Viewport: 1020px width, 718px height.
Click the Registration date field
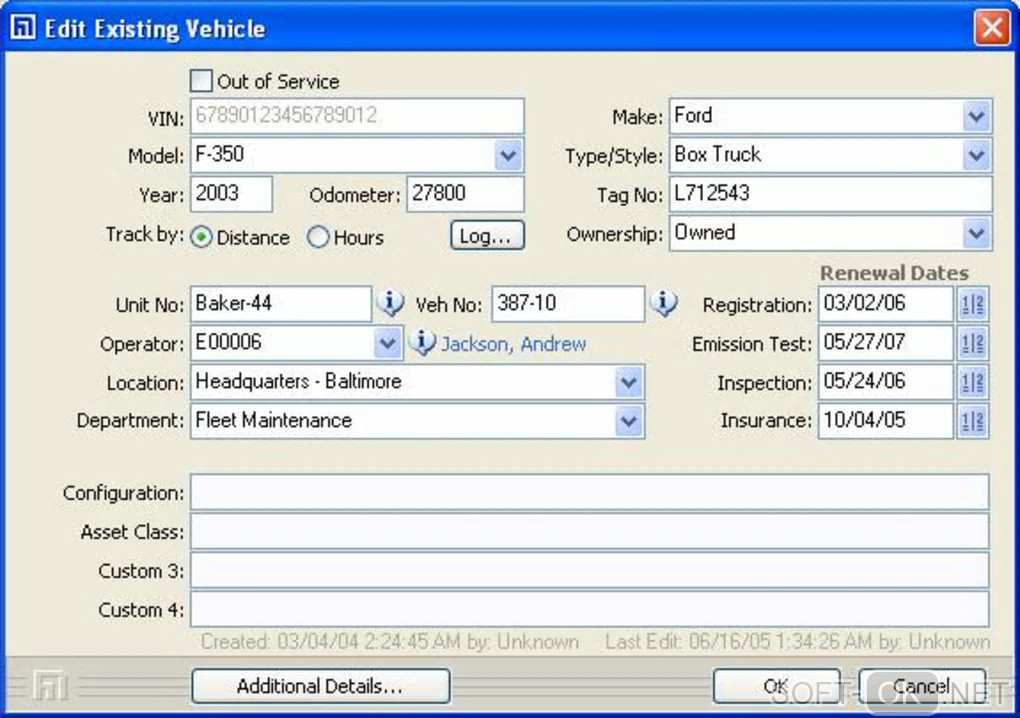[x=886, y=304]
